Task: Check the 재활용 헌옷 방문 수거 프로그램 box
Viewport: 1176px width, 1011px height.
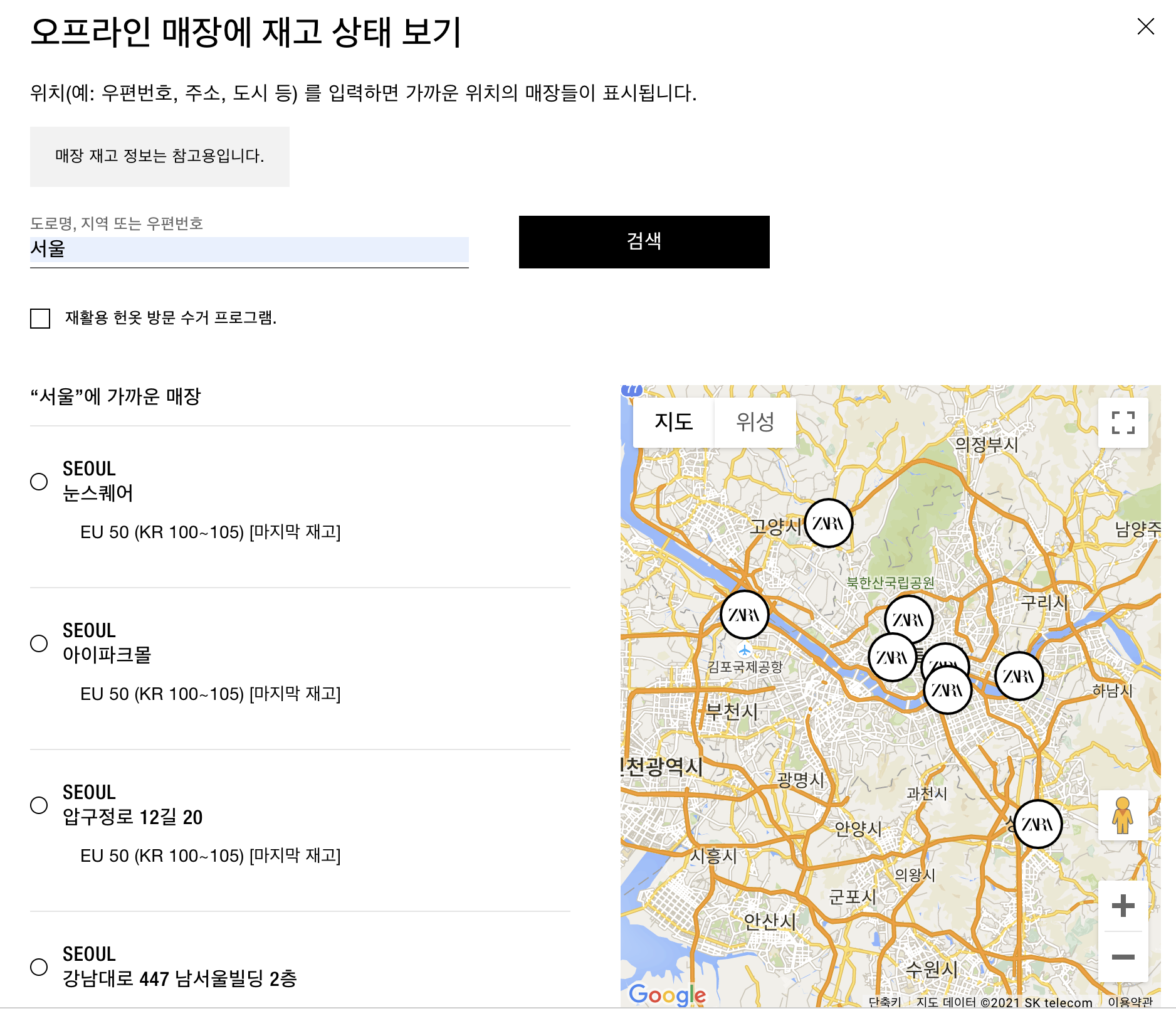Action: 40,318
